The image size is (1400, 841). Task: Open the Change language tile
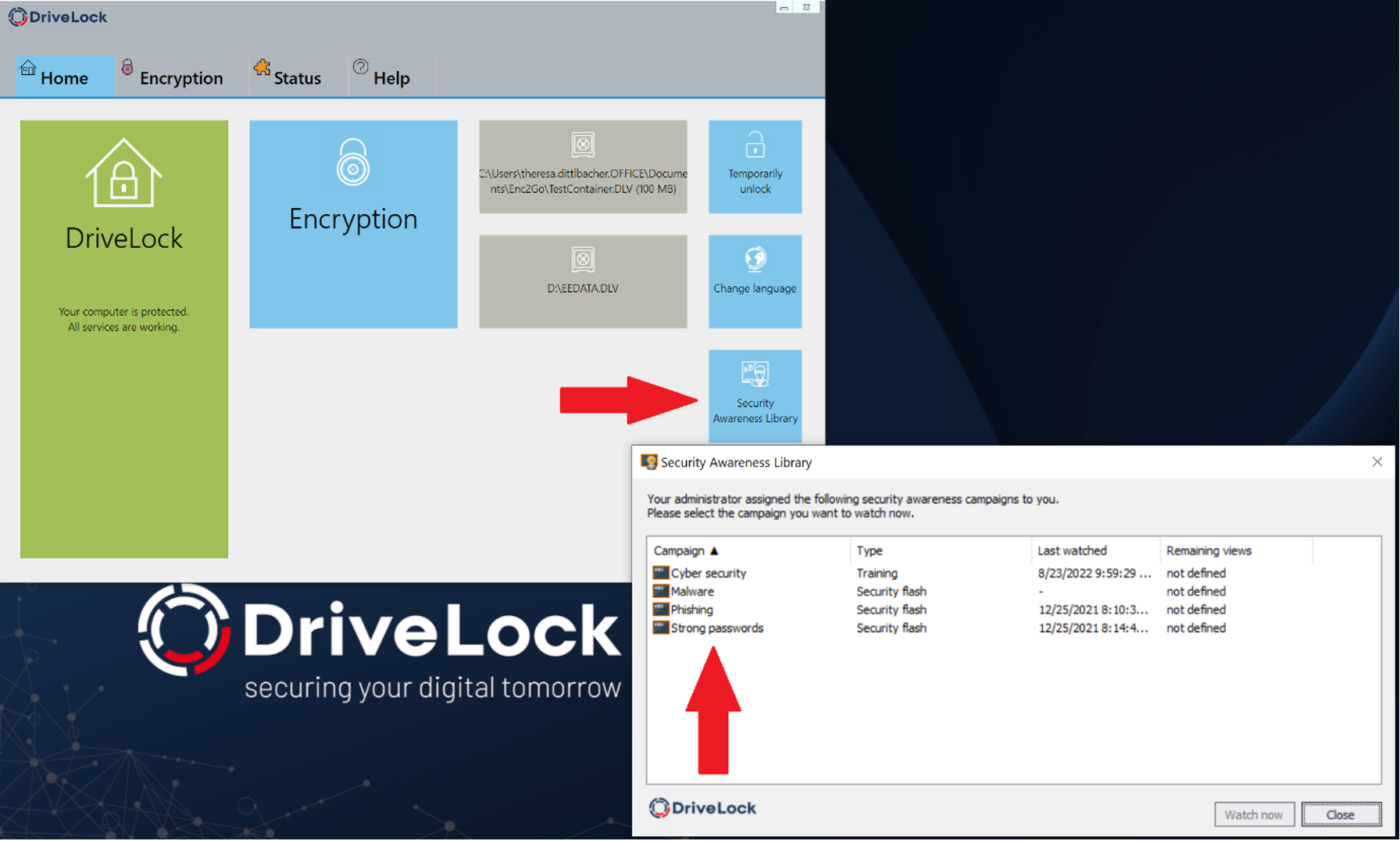click(x=755, y=281)
